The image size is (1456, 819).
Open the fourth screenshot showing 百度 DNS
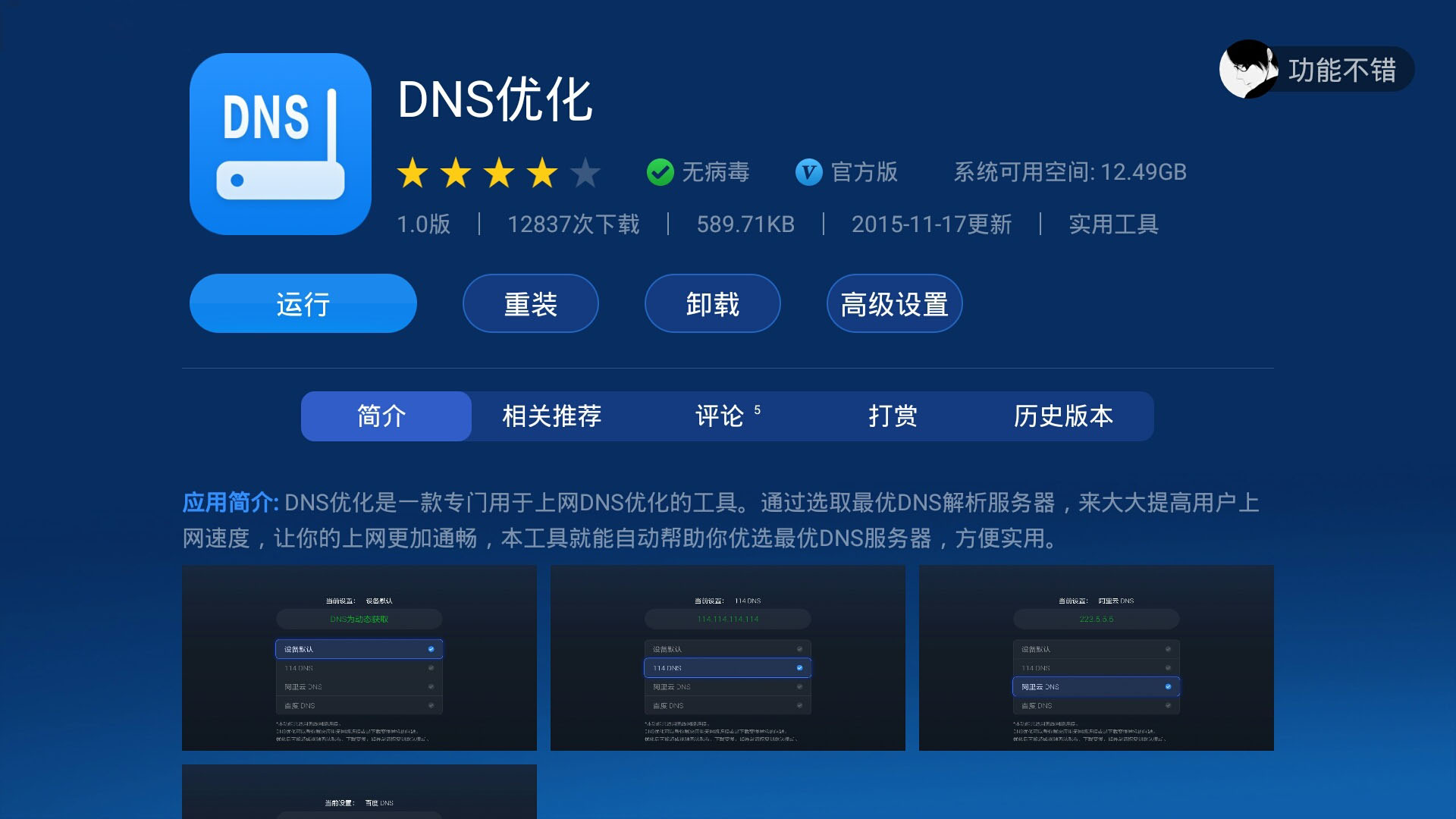[359, 792]
